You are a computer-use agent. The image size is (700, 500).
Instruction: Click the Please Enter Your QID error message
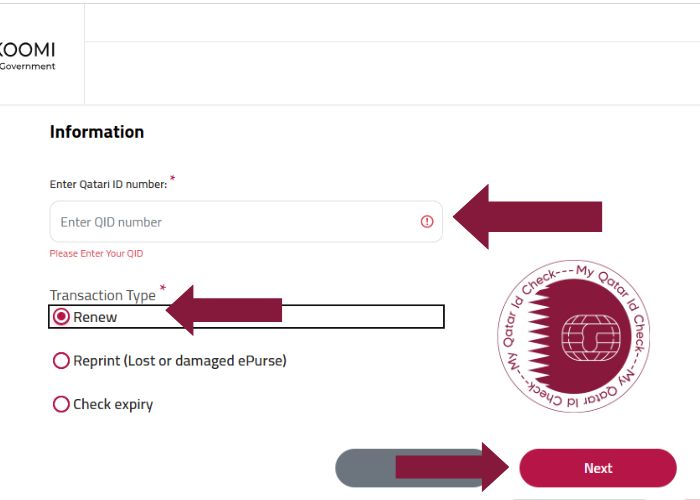tap(96, 254)
